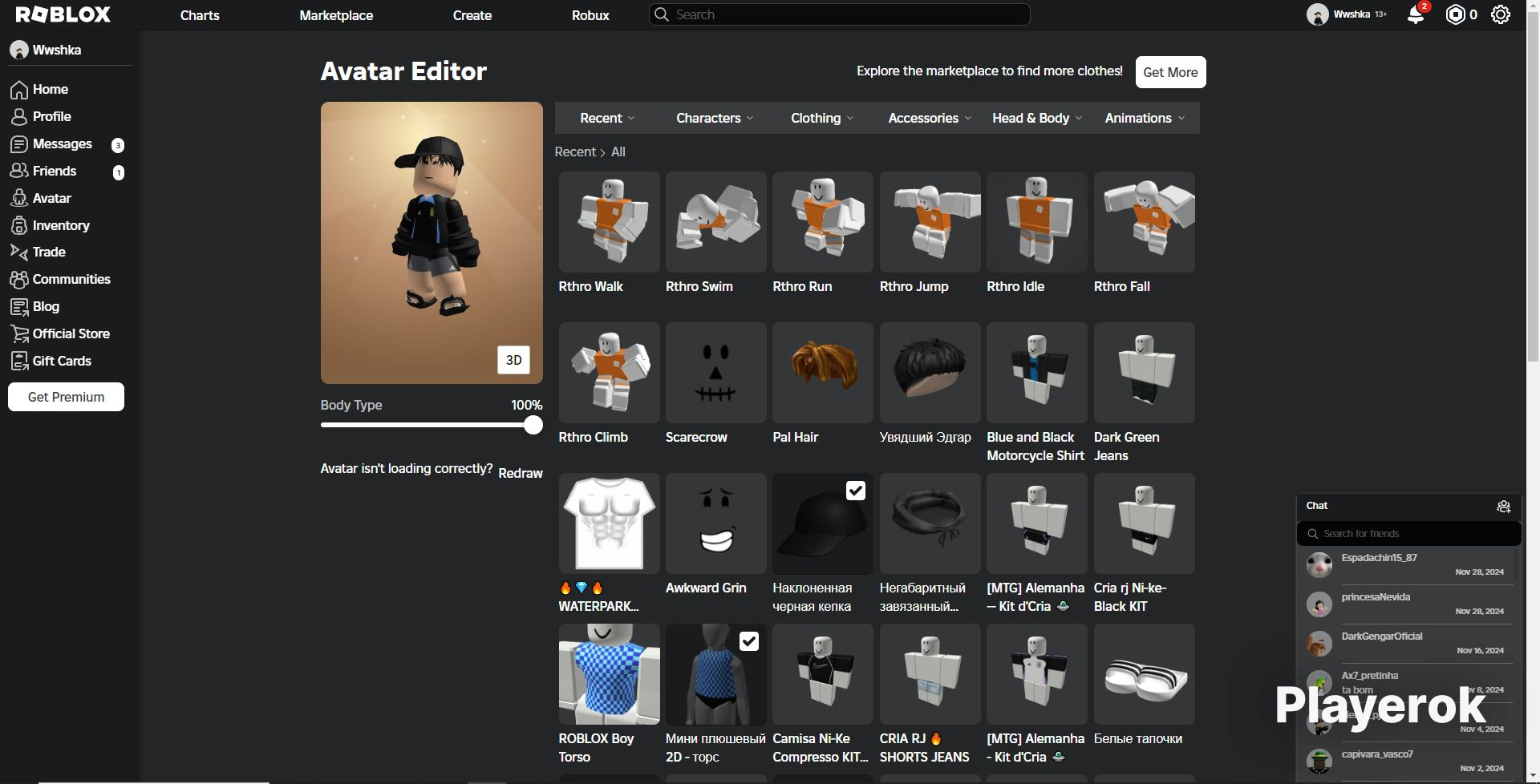Select the Rthro Jump animation thumbnail
1540x784 pixels.
(x=930, y=222)
